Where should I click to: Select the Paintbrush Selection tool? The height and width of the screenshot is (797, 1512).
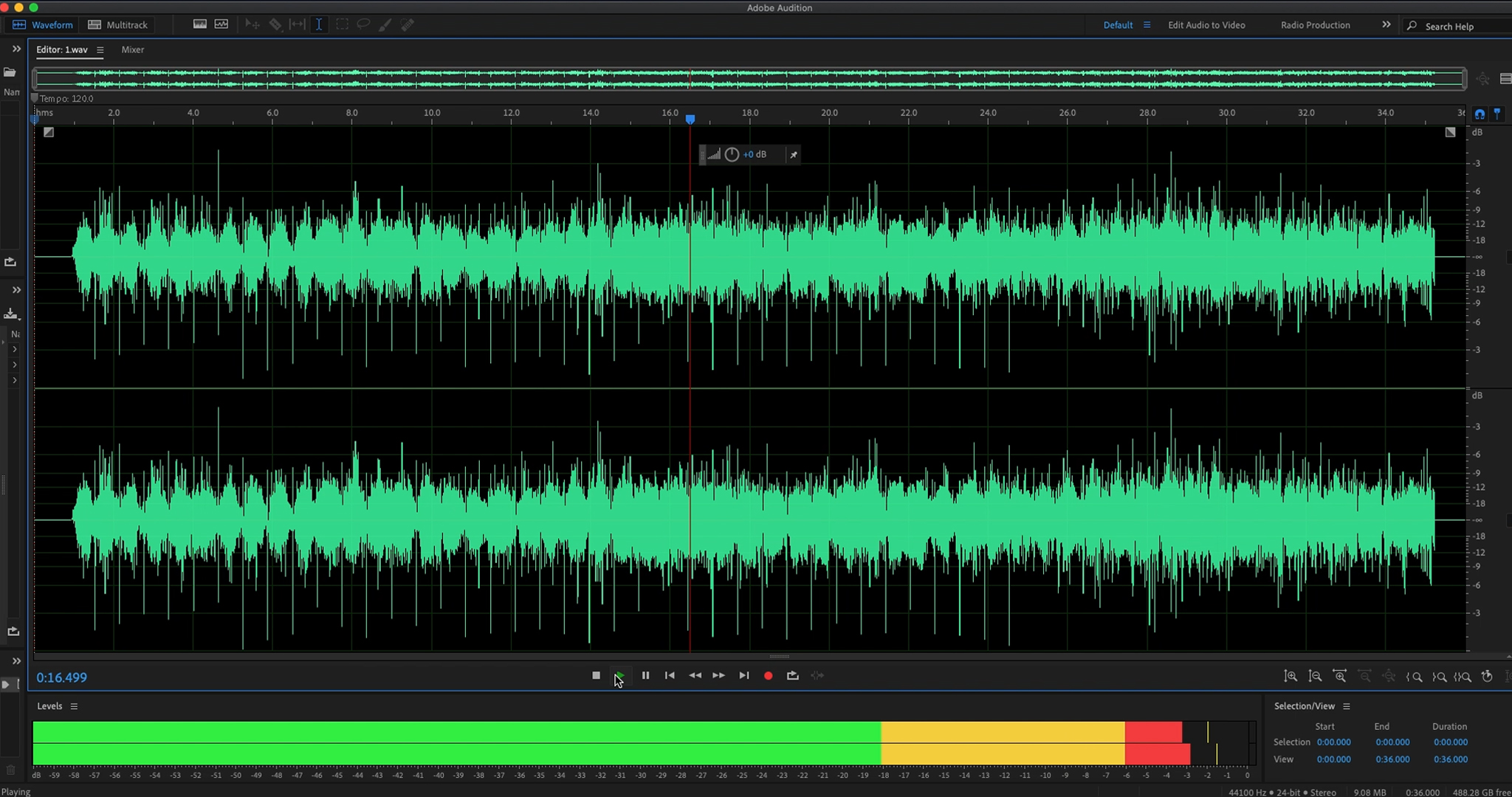385,24
